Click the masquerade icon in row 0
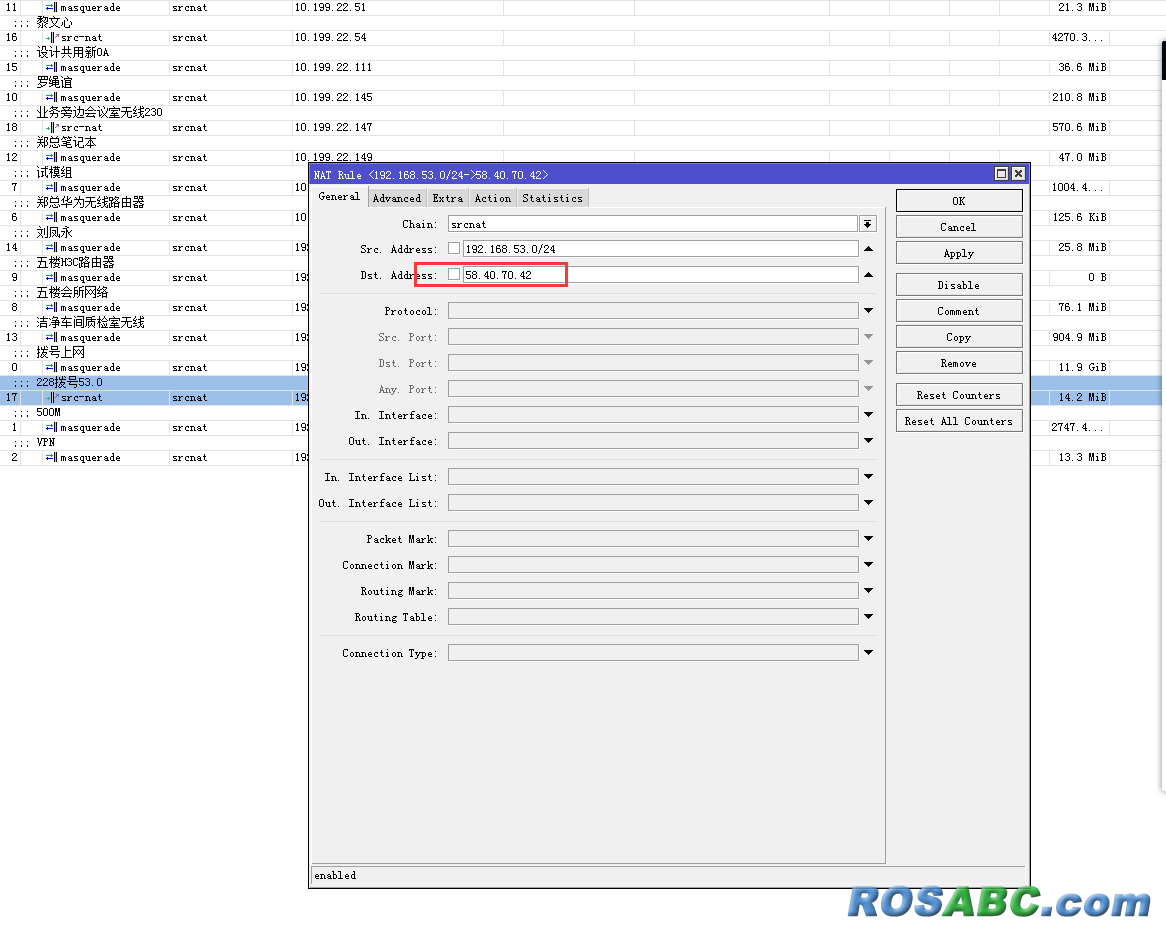 (x=51, y=368)
